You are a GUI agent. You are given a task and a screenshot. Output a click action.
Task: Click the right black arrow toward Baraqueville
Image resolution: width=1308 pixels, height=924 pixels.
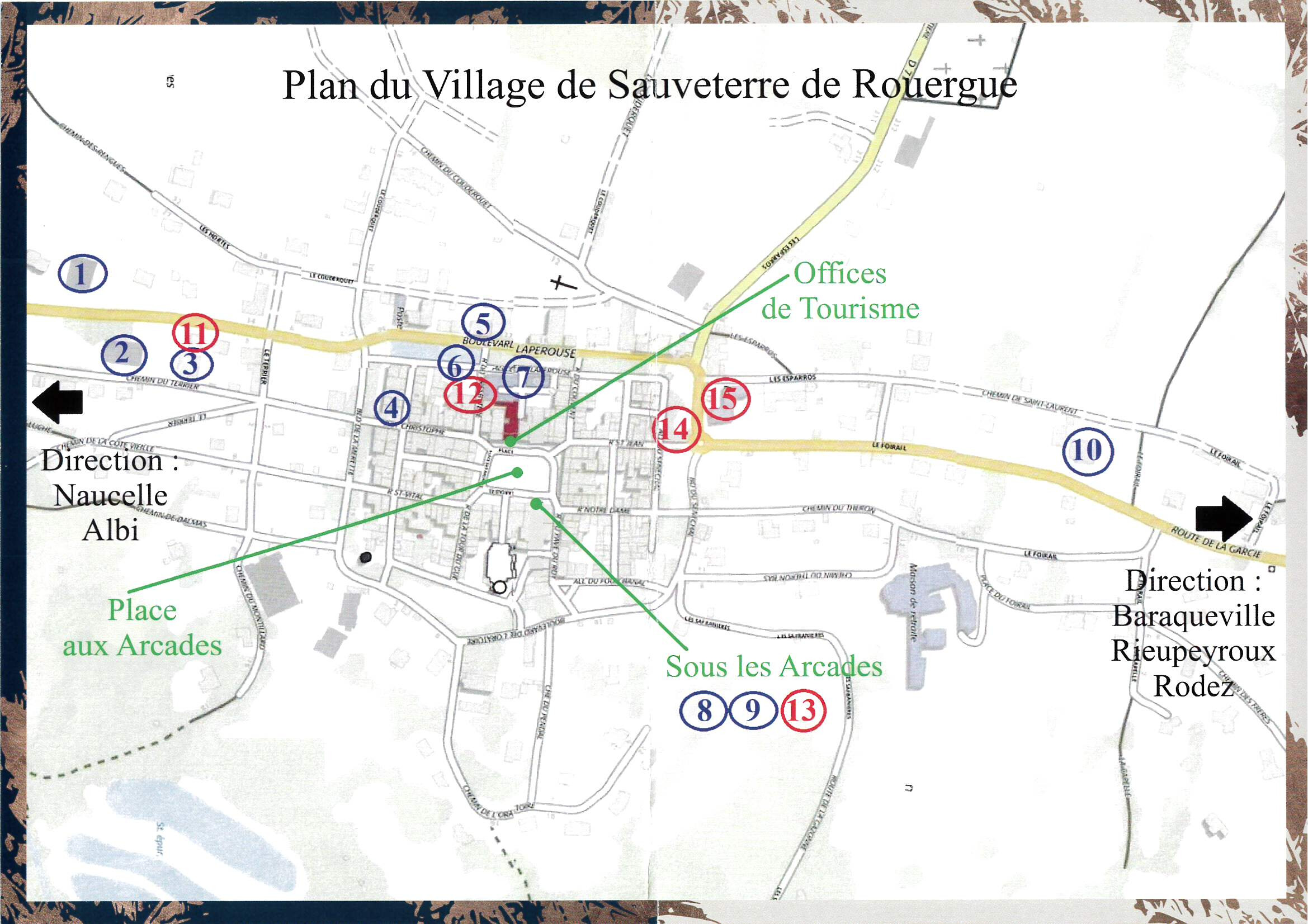(x=1224, y=518)
